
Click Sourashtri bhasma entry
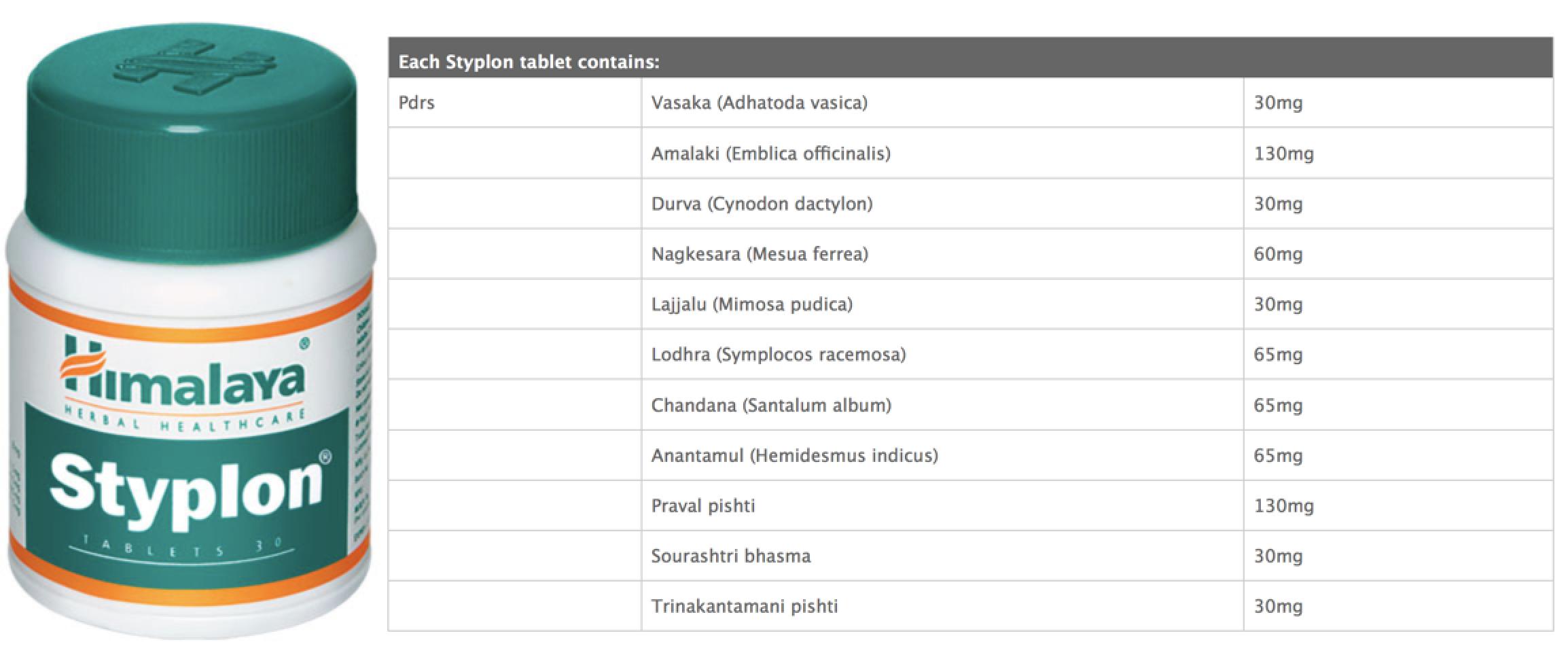coord(731,556)
